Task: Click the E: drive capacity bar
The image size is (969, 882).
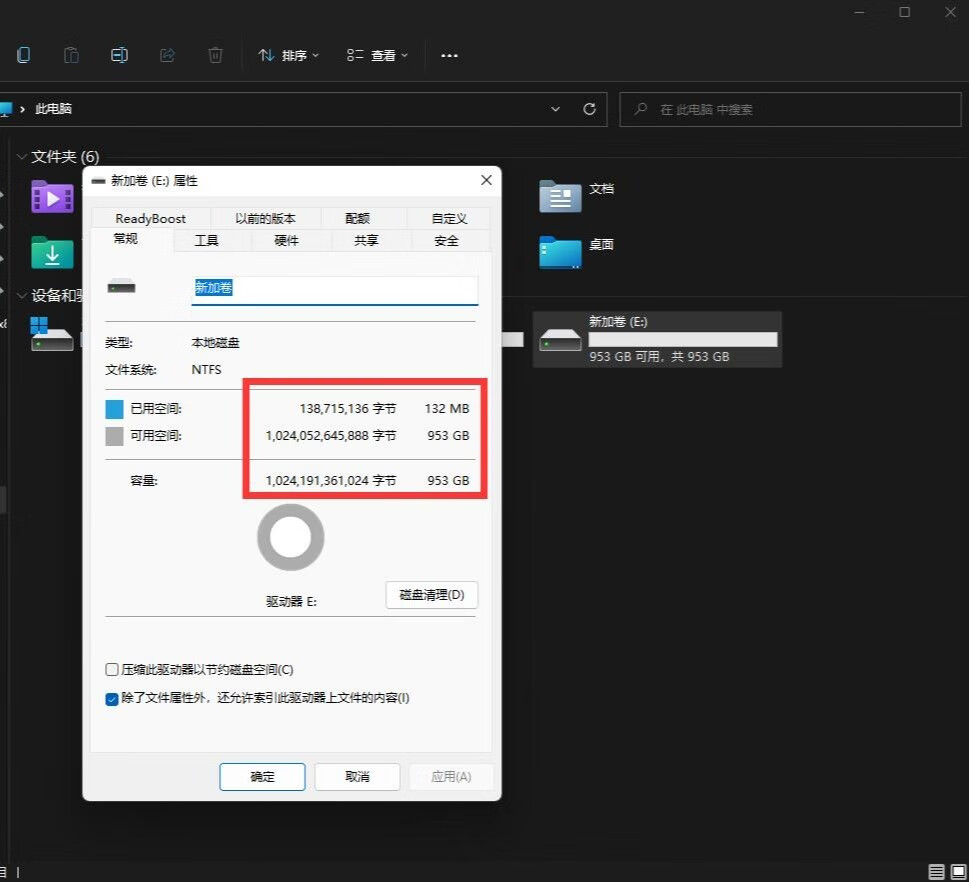Action: (x=683, y=339)
